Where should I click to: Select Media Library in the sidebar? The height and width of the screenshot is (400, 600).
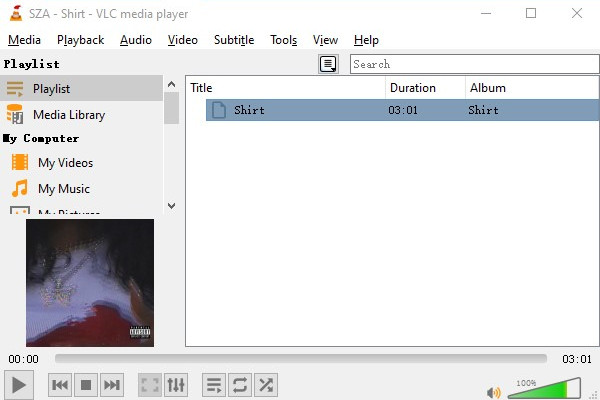pyautogui.click(x=82, y=114)
